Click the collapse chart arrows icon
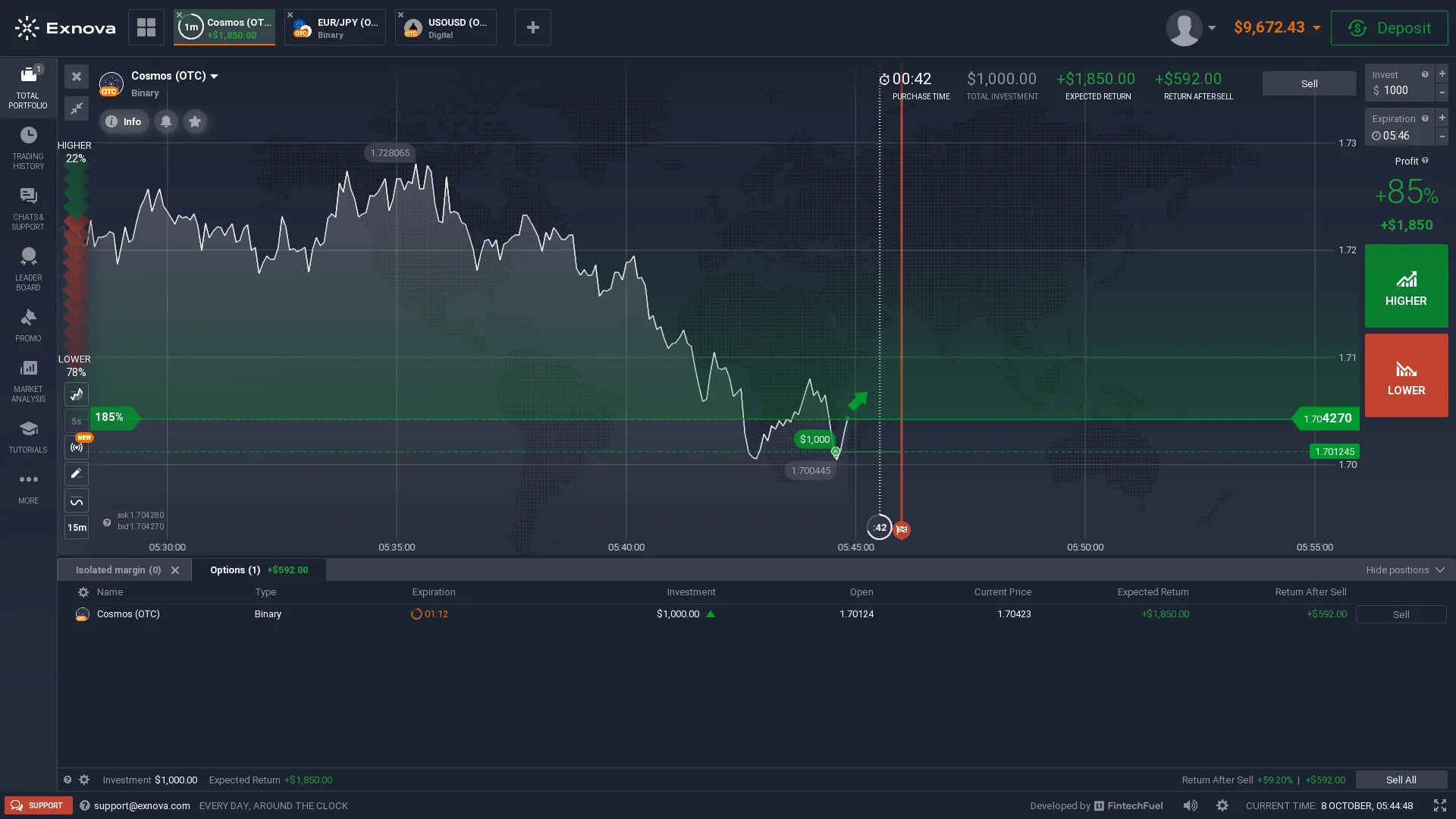The width and height of the screenshot is (1456, 819). 77,108
